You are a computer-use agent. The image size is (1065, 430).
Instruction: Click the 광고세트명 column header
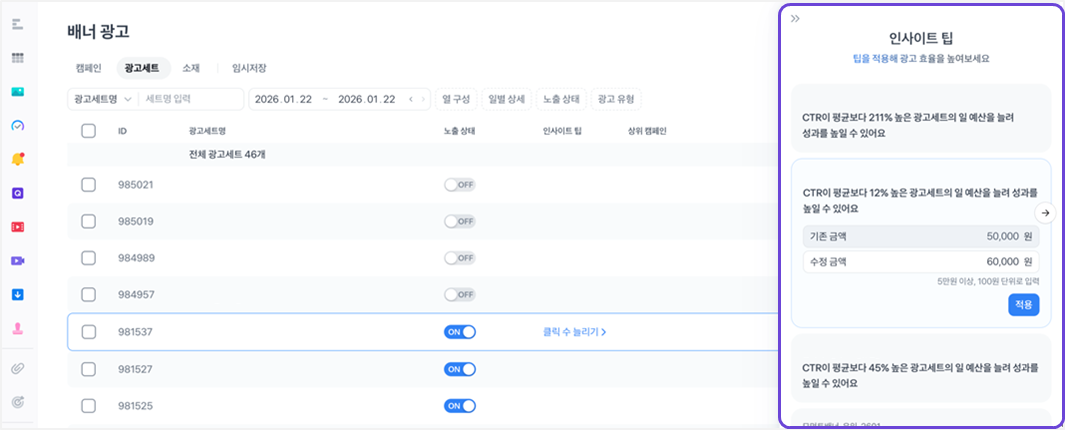(207, 130)
